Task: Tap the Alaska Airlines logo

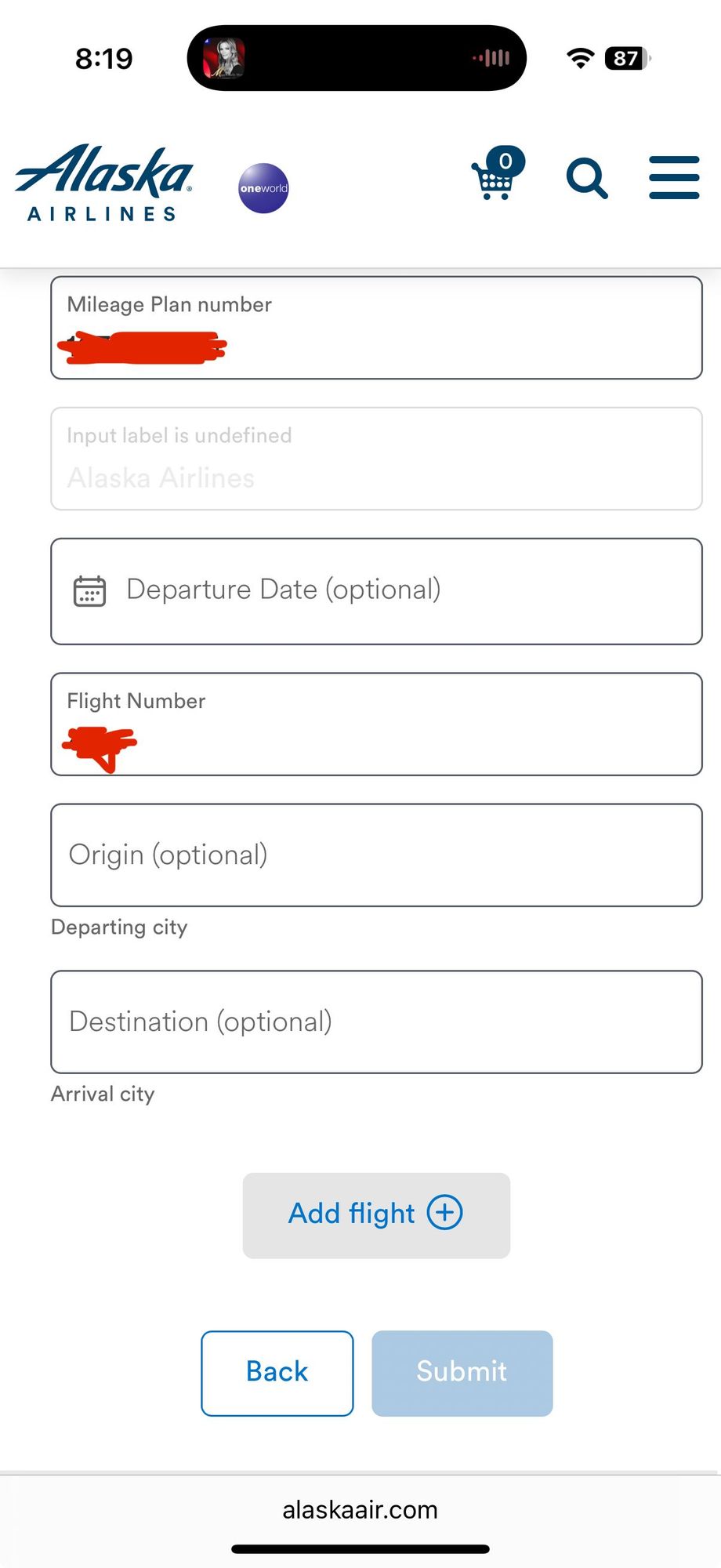Action: (x=103, y=183)
